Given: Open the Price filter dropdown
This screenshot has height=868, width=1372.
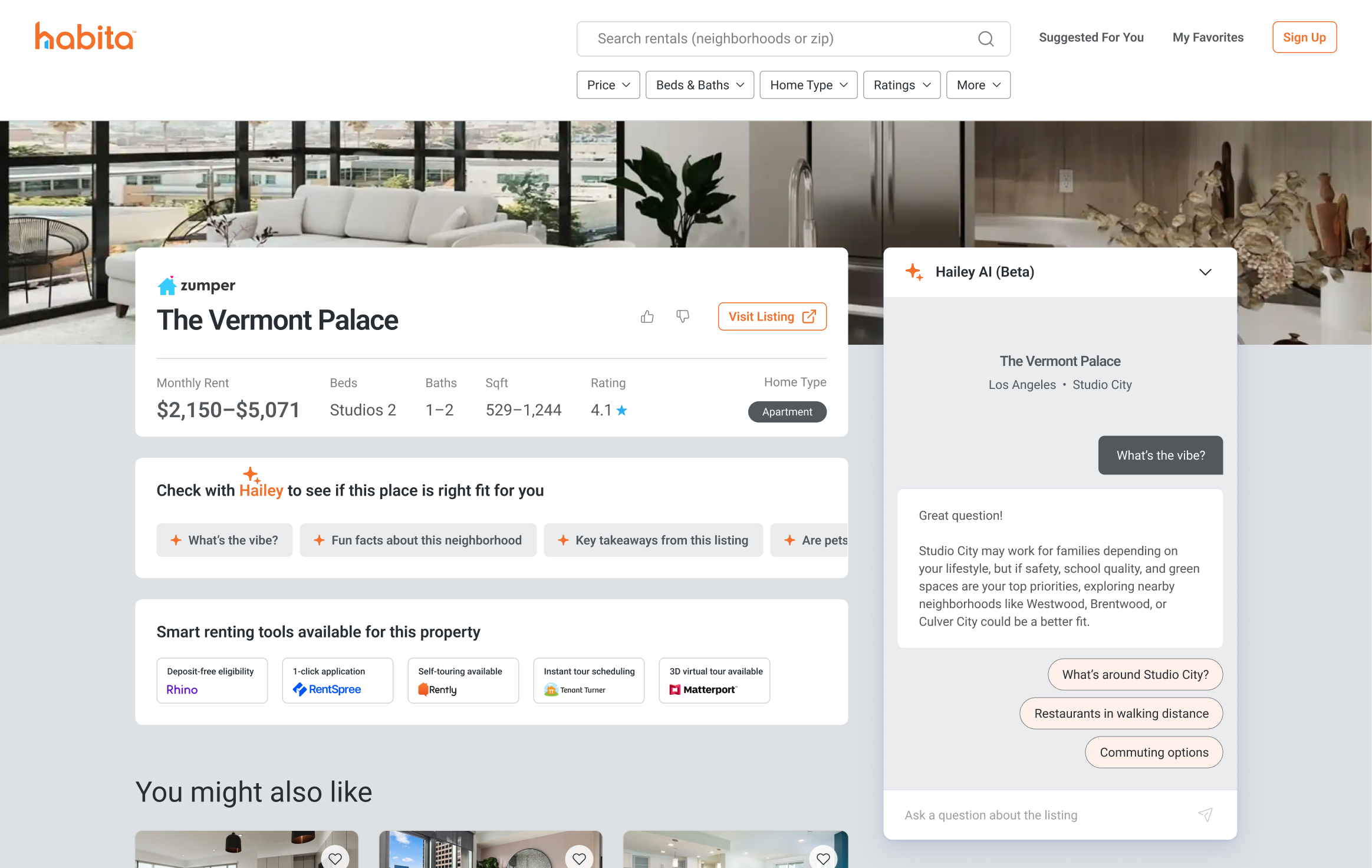Looking at the screenshot, I should pos(608,85).
